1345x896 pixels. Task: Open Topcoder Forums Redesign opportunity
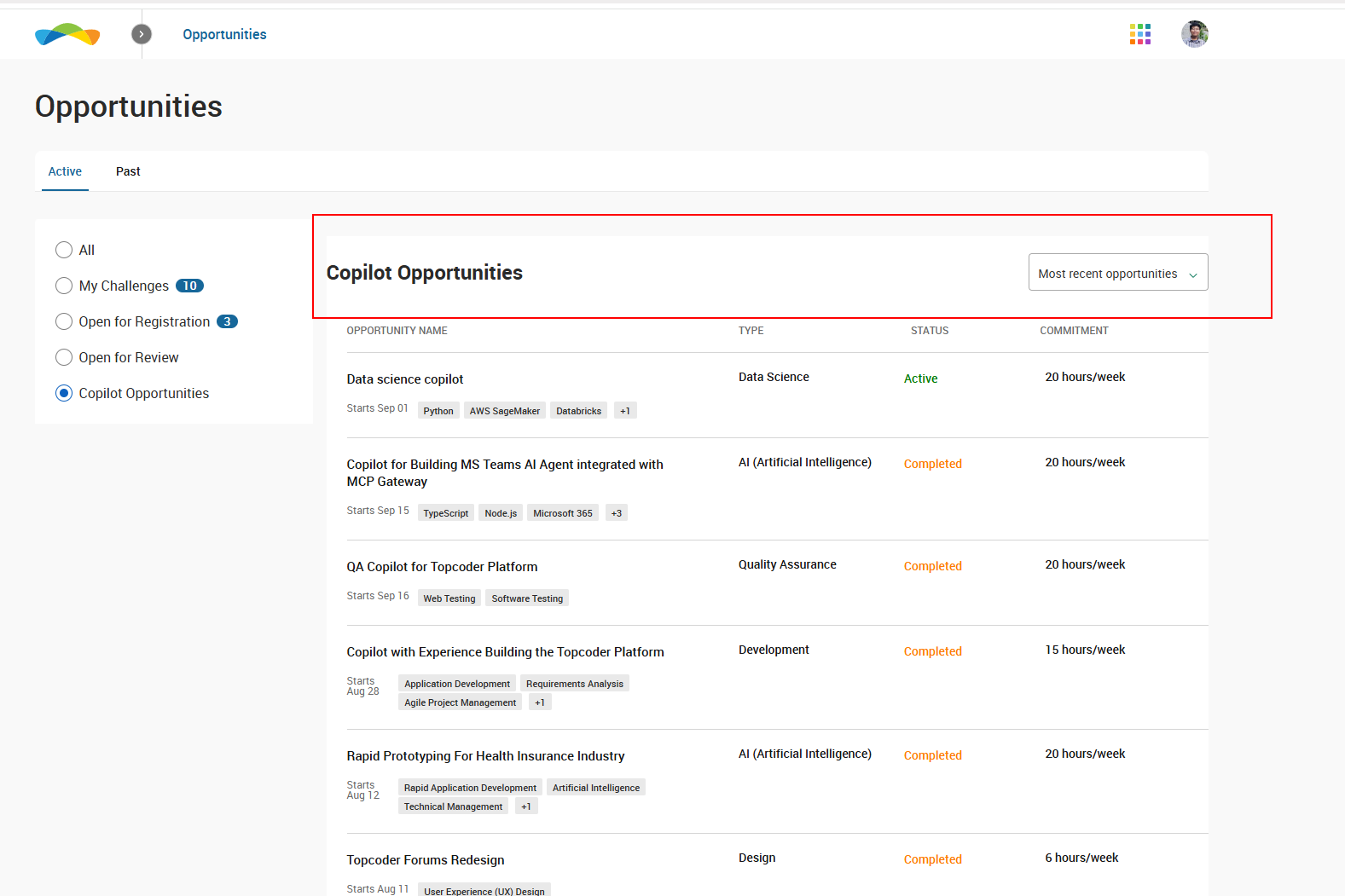tap(426, 860)
